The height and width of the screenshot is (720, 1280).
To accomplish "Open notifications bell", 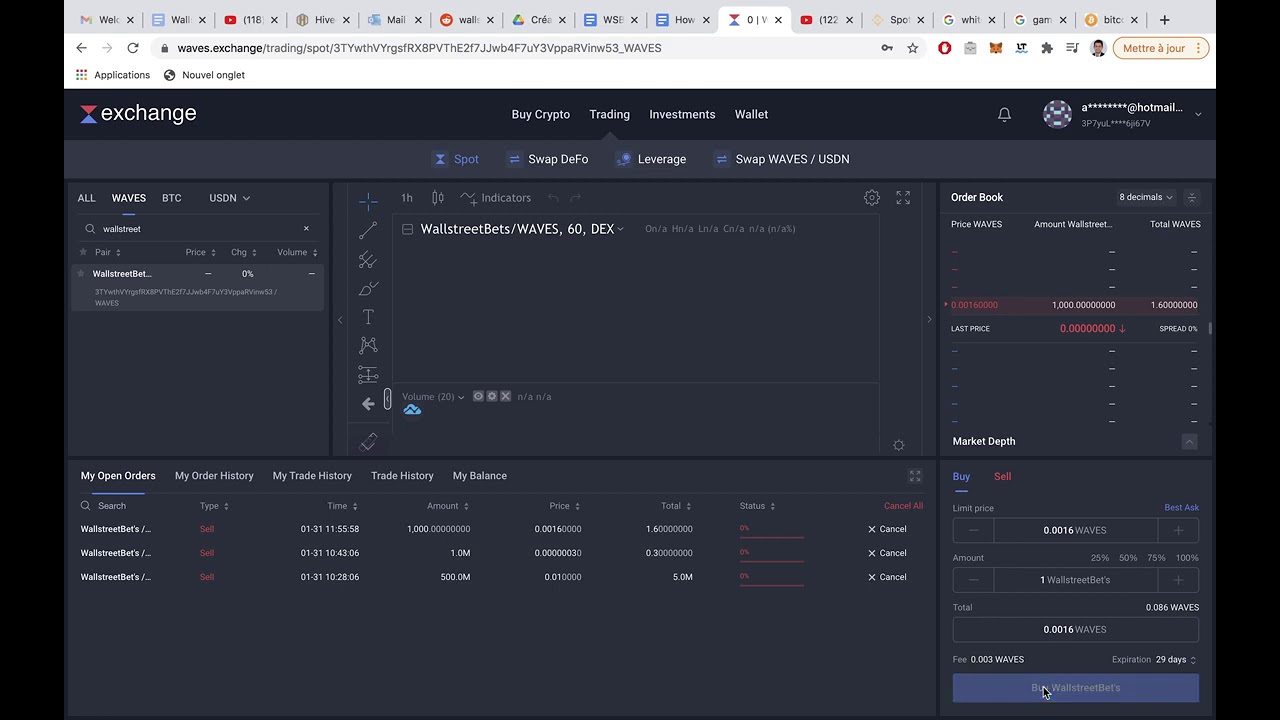I will 1004,115.
